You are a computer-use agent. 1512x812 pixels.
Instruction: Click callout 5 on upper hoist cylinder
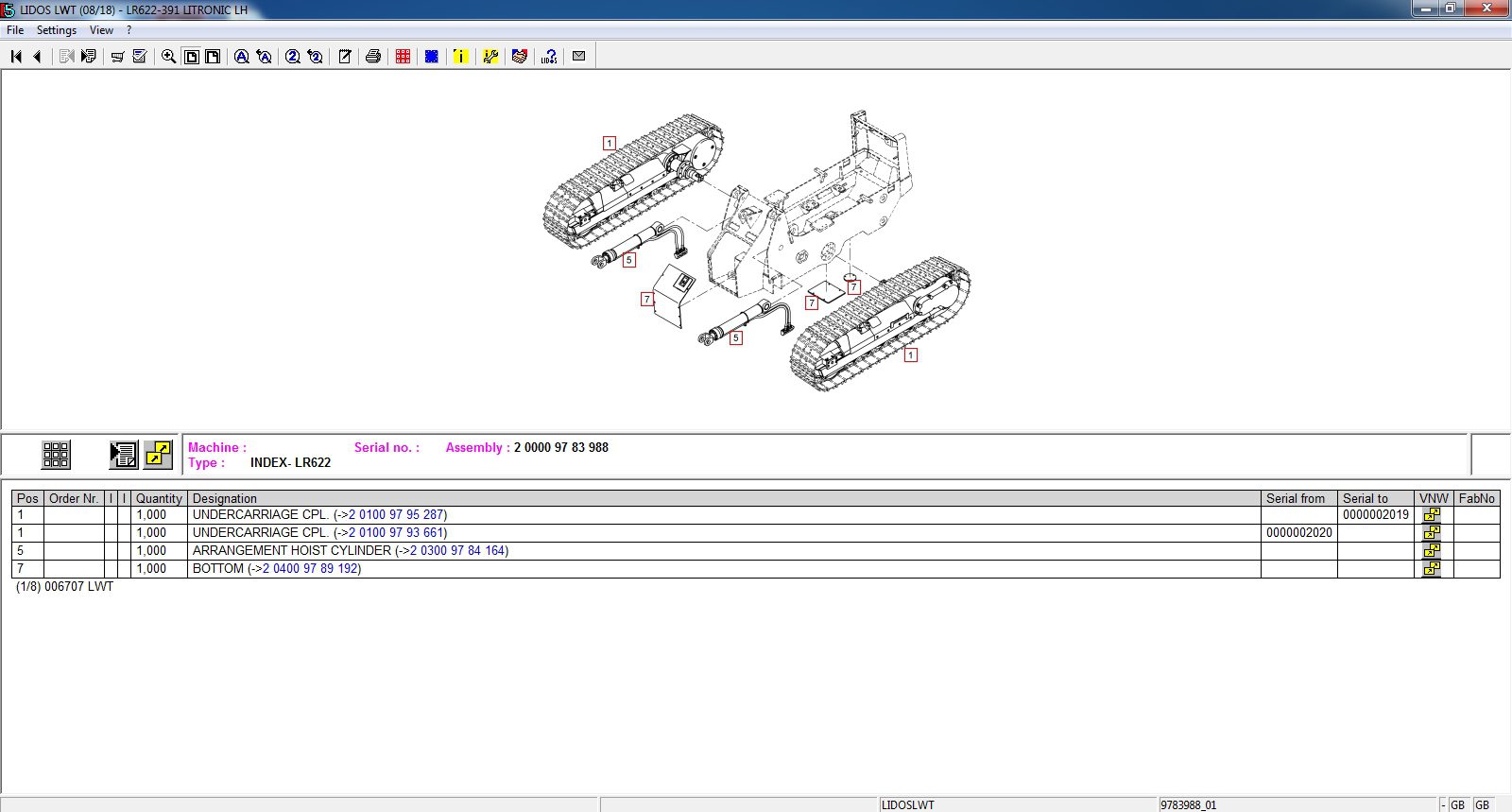[x=629, y=260]
